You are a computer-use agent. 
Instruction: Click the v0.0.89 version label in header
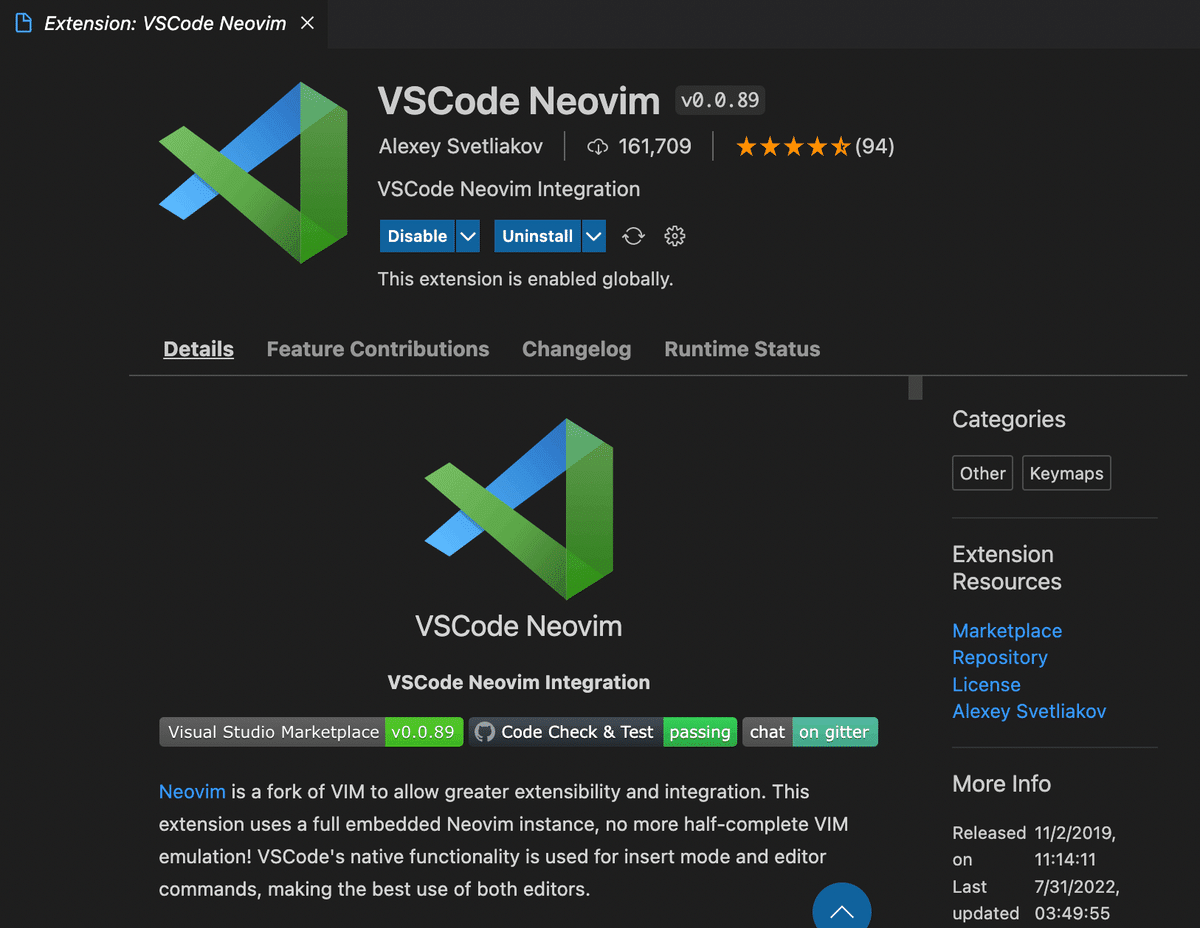click(720, 100)
